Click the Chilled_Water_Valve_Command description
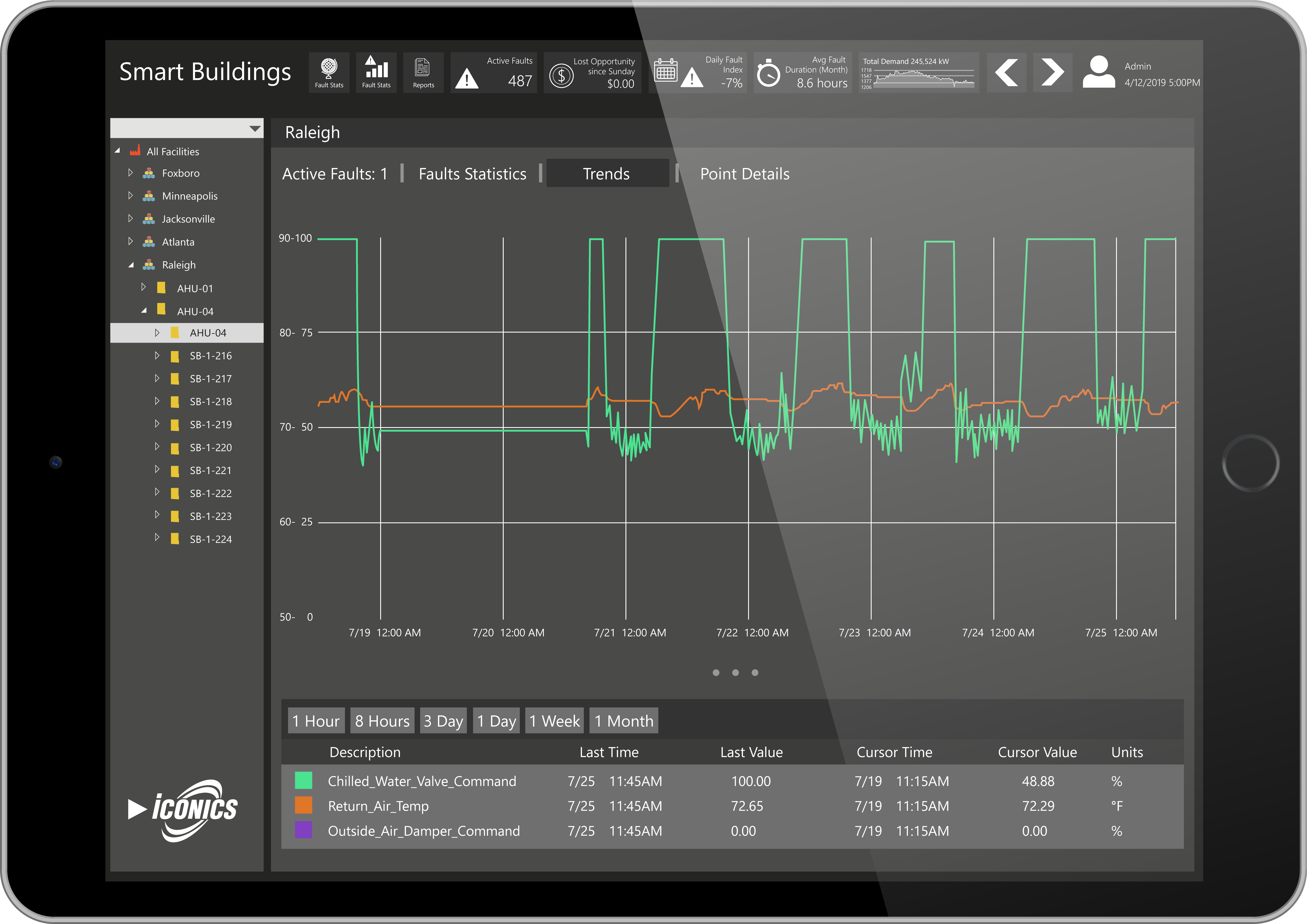This screenshot has width=1307, height=924. 422,781
